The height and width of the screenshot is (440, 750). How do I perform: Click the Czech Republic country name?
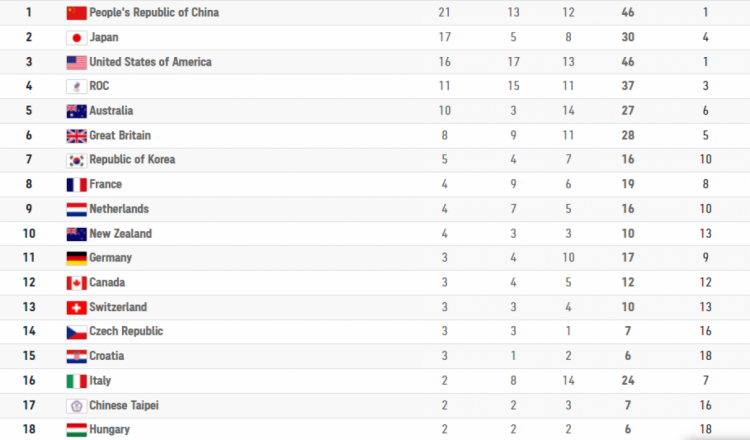[x=126, y=331]
